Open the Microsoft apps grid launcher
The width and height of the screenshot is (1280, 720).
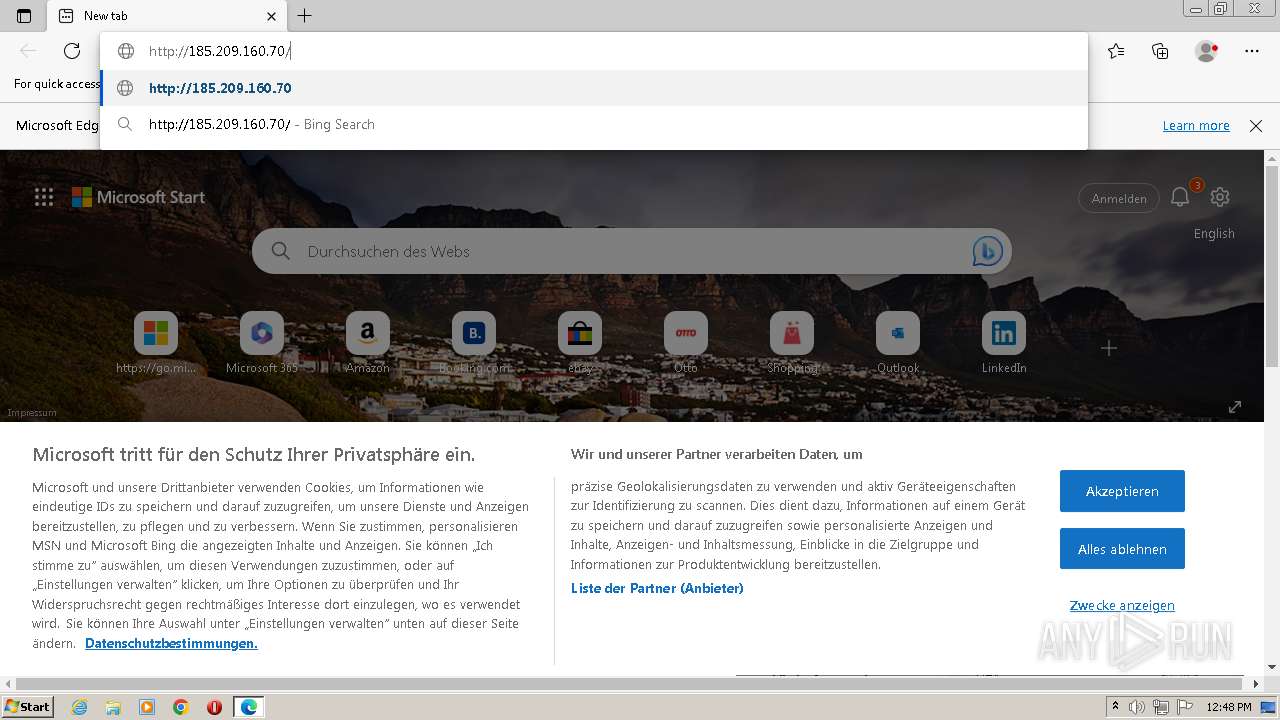tap(44, 197)
